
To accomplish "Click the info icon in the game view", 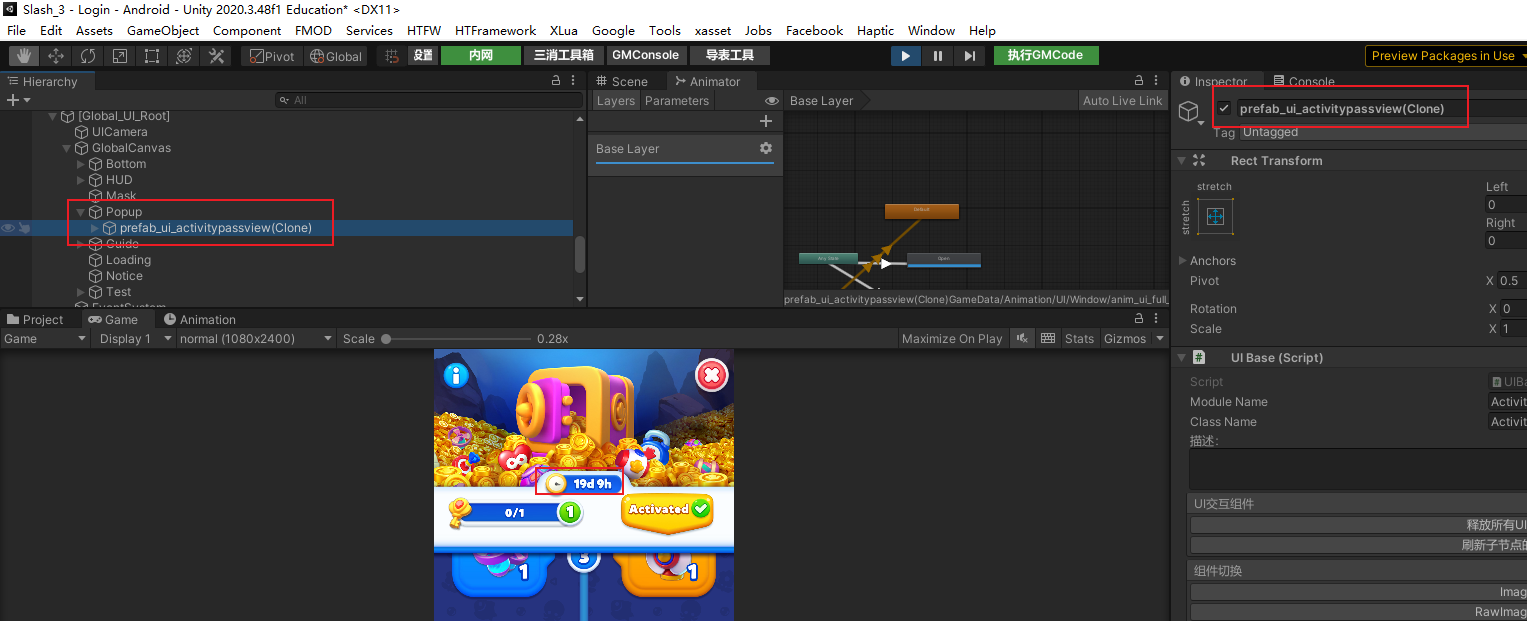I will pos(456,375).
